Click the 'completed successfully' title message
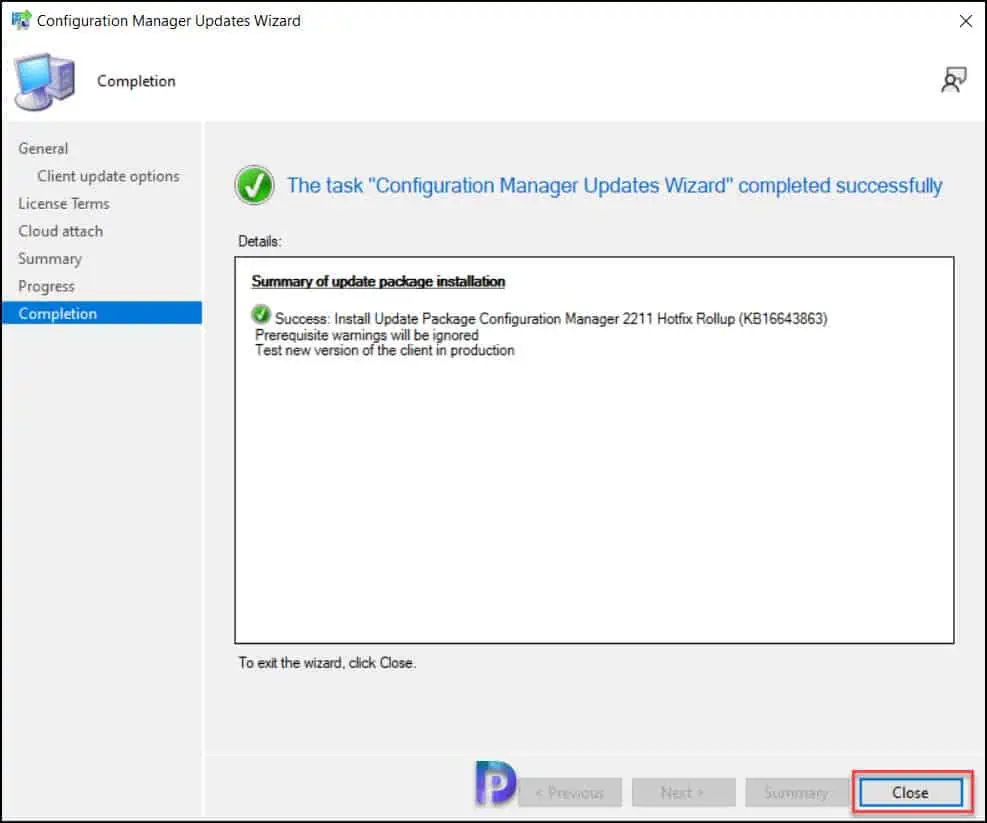This screenshot has height=823, width=987. point(615,185)
